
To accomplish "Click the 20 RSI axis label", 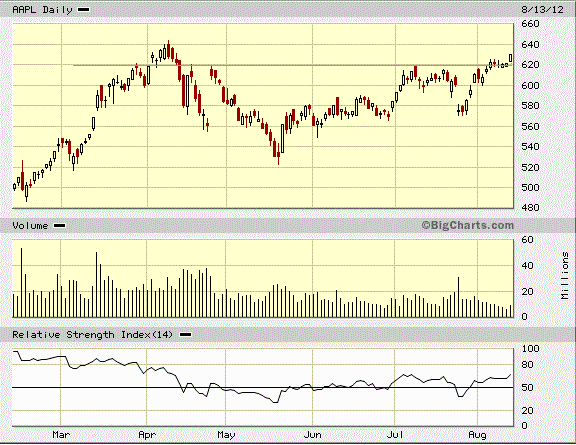I will 528,411.
